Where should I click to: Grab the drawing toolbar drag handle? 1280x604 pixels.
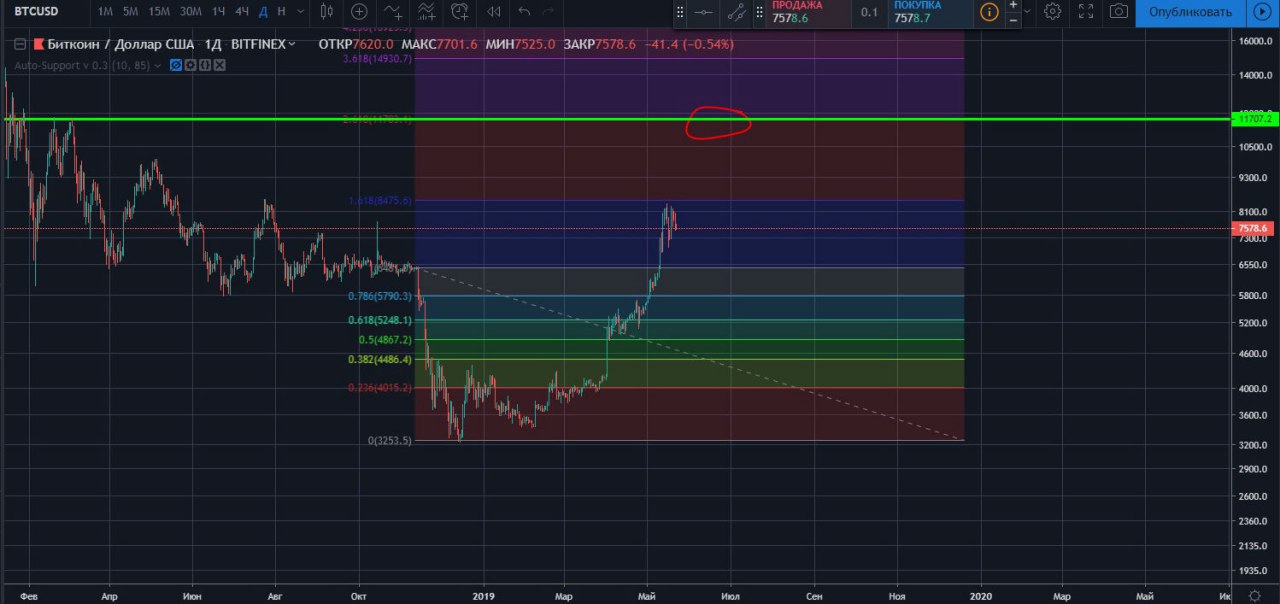[681, 13]
